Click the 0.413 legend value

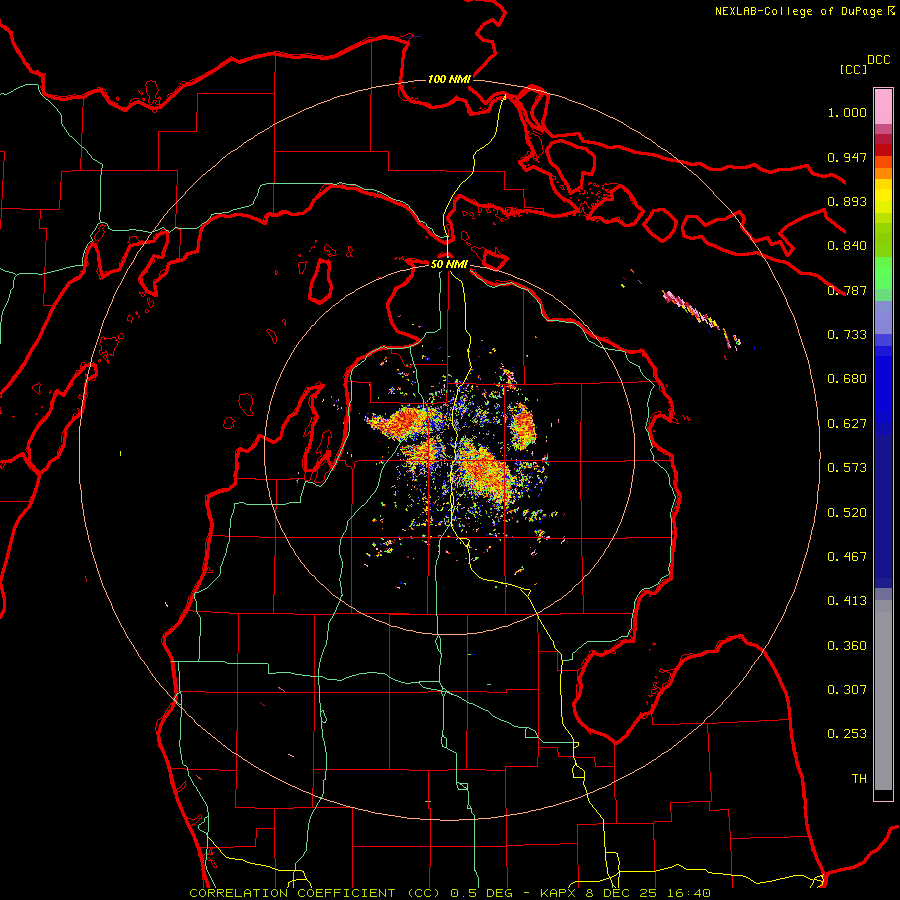[x=847, y=601]
